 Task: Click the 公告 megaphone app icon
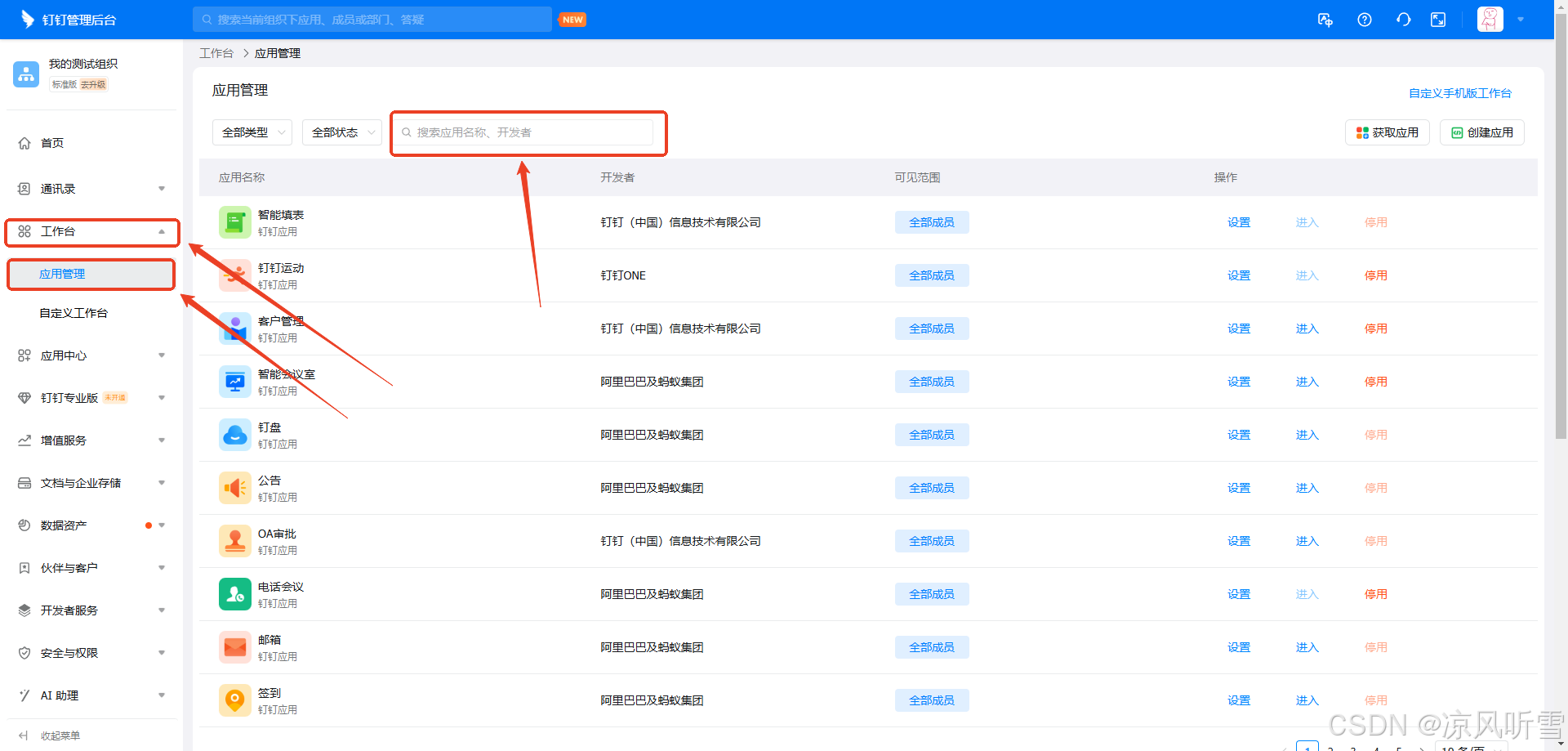pyautogui.click(x=235, y=488)
